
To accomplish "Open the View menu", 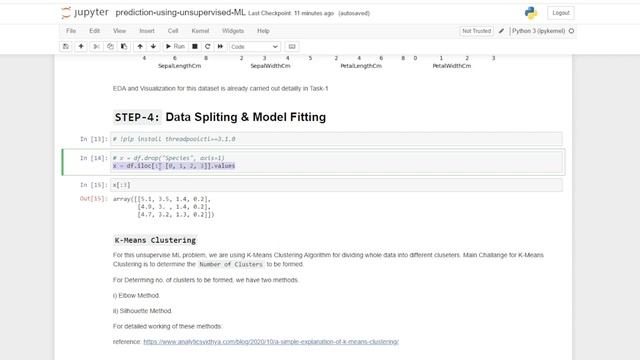I will coord(119,31).
